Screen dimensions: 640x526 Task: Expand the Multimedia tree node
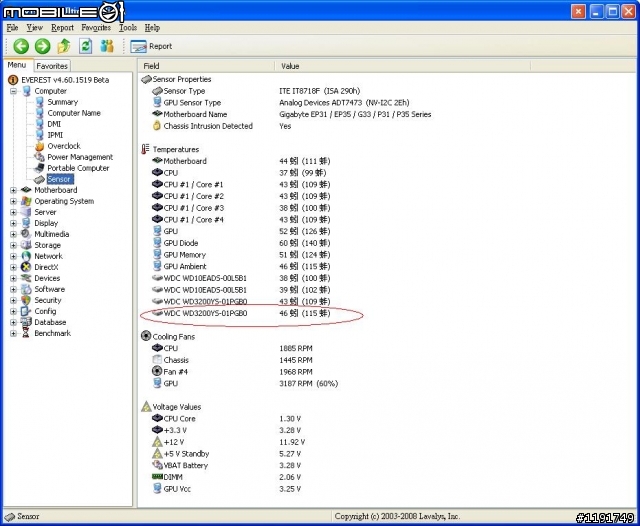click(13, 234)
